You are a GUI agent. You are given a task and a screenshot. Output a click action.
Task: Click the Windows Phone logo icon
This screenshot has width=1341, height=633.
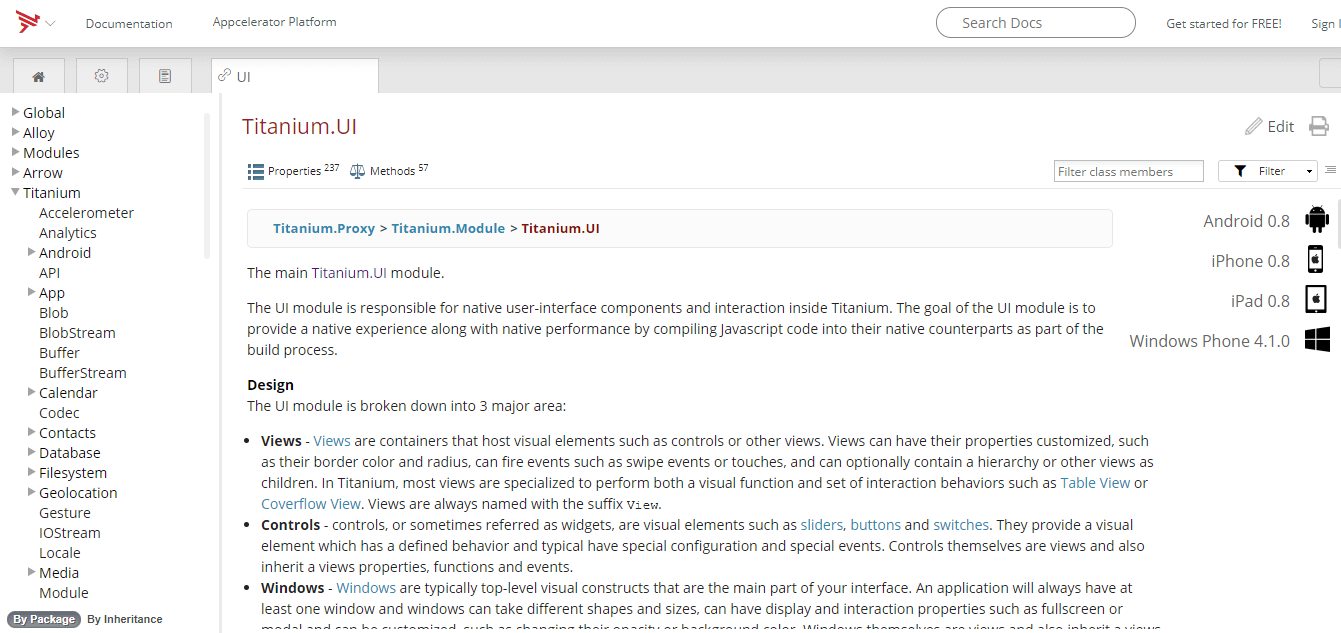pyautogui.click(x=1317, y=340)
